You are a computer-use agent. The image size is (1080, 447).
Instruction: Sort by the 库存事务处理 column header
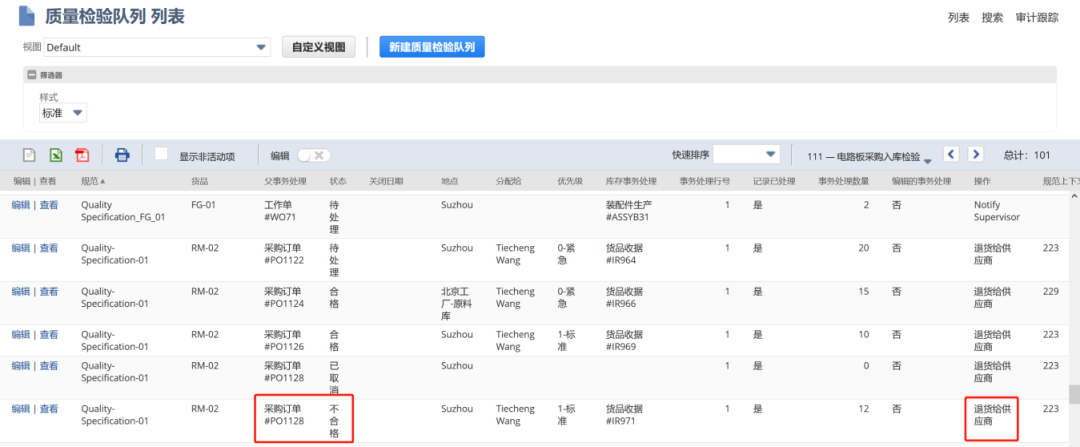click(x=630, y=181)
